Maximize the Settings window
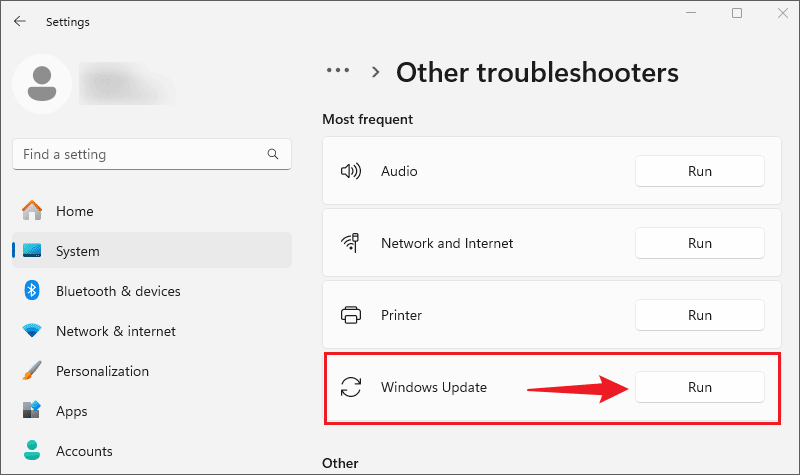The height and width of the screenshot is (475, 800). click(737, 13)
